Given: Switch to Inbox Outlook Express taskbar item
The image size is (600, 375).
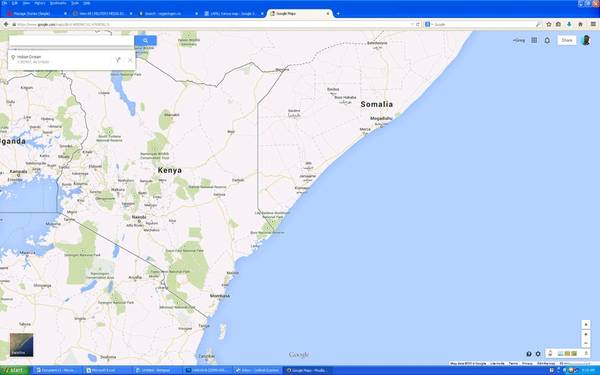Looking at the screenshot, I should [258, 370].
